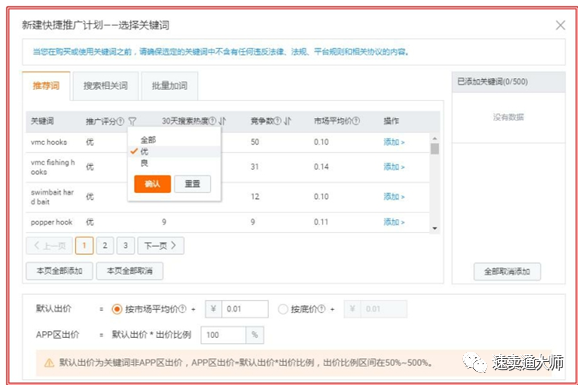
Task: Switch to the 批量加词 tab
Action: point(170,86)
